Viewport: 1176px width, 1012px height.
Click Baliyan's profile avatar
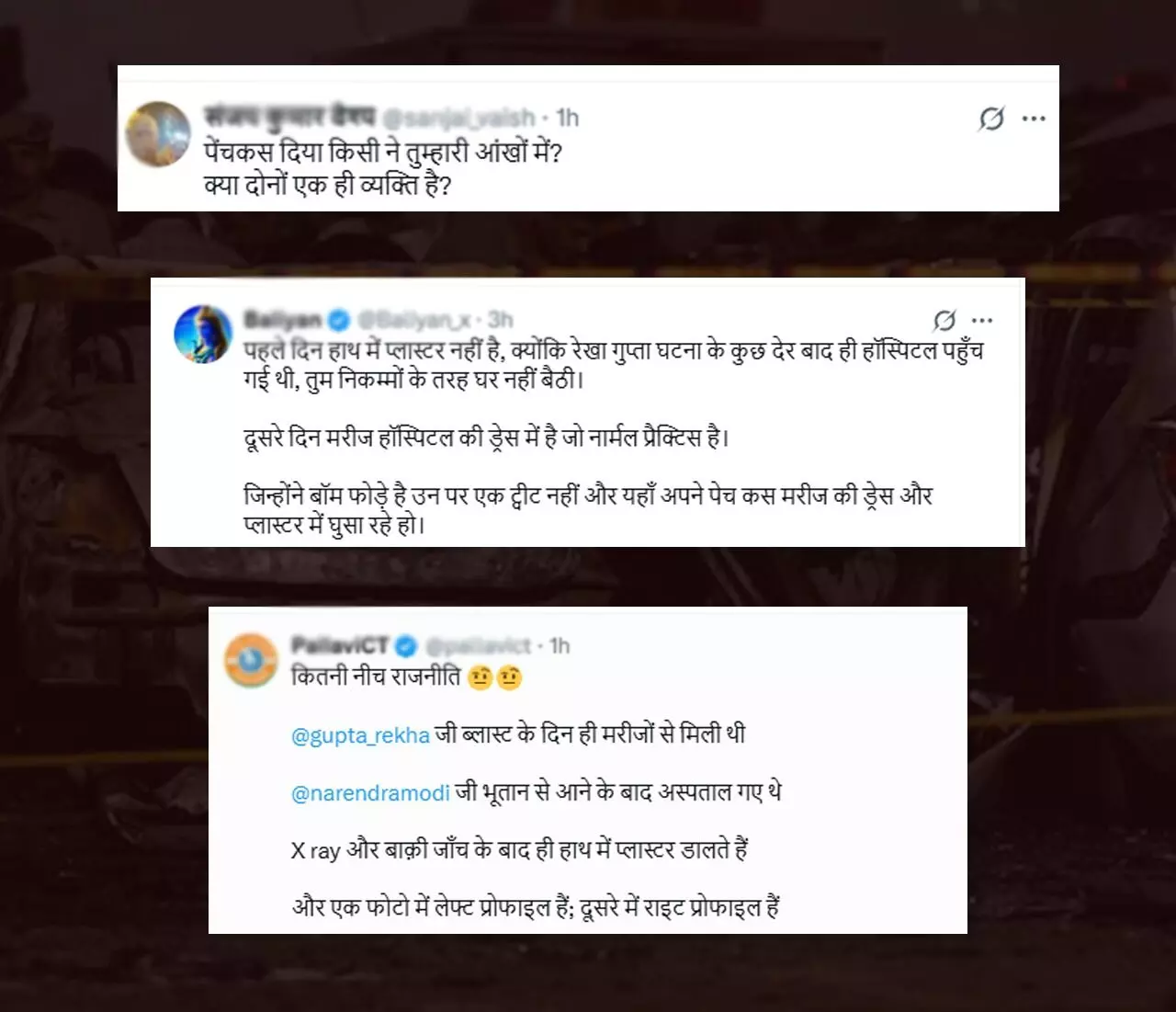(x=203, y=334)
